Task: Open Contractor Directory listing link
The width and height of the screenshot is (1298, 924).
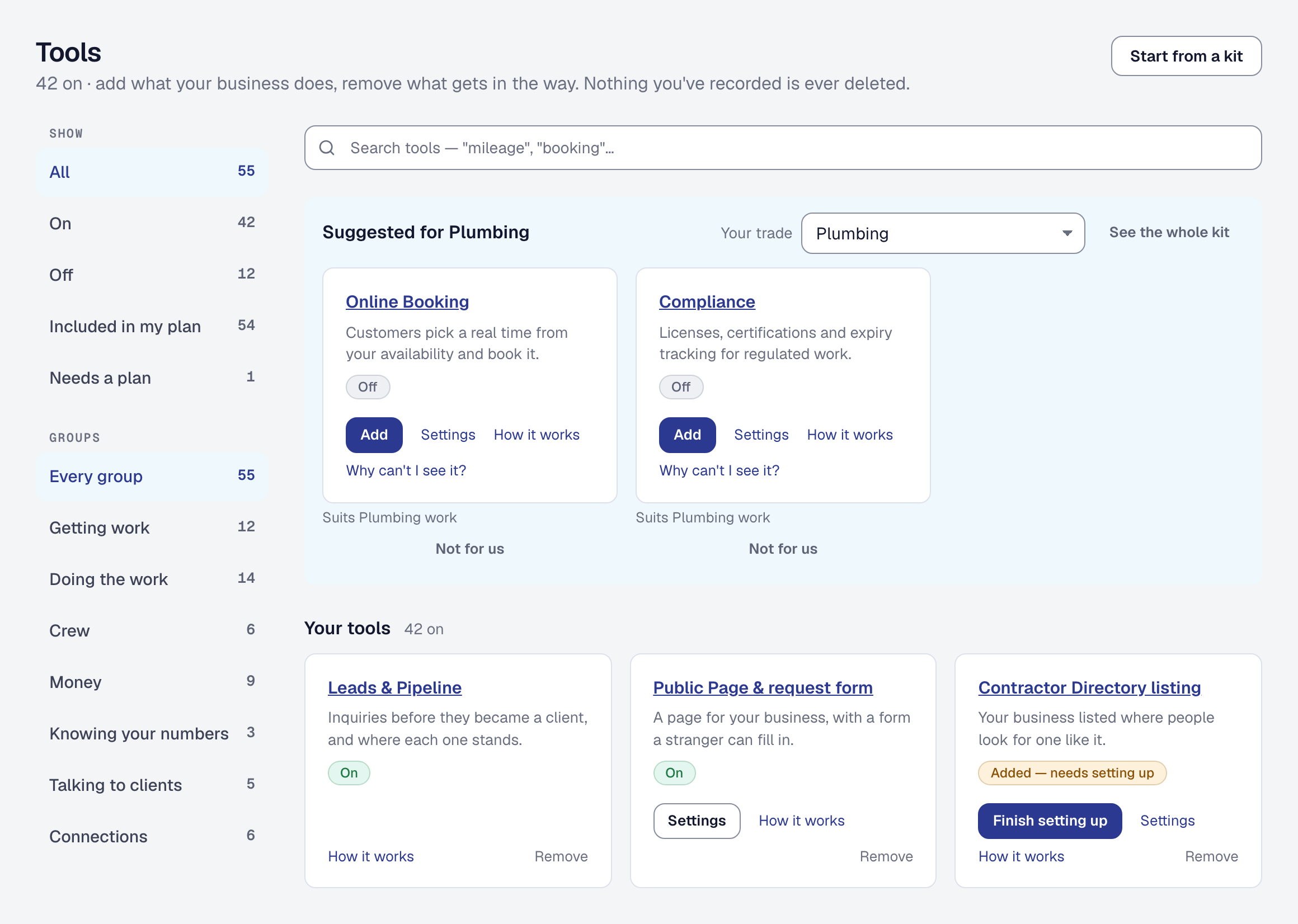Action: [x=1089, y=687]
